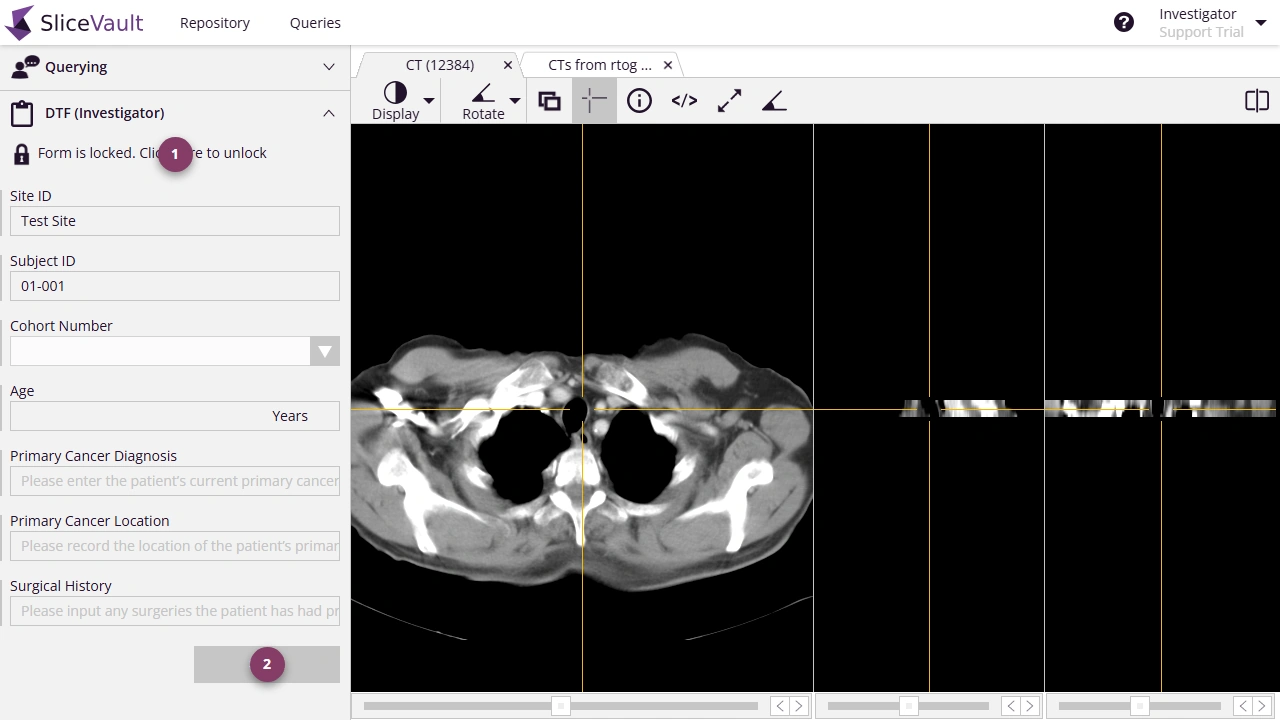
Task: Click the lock icon on the locked form
Action: 20,153
